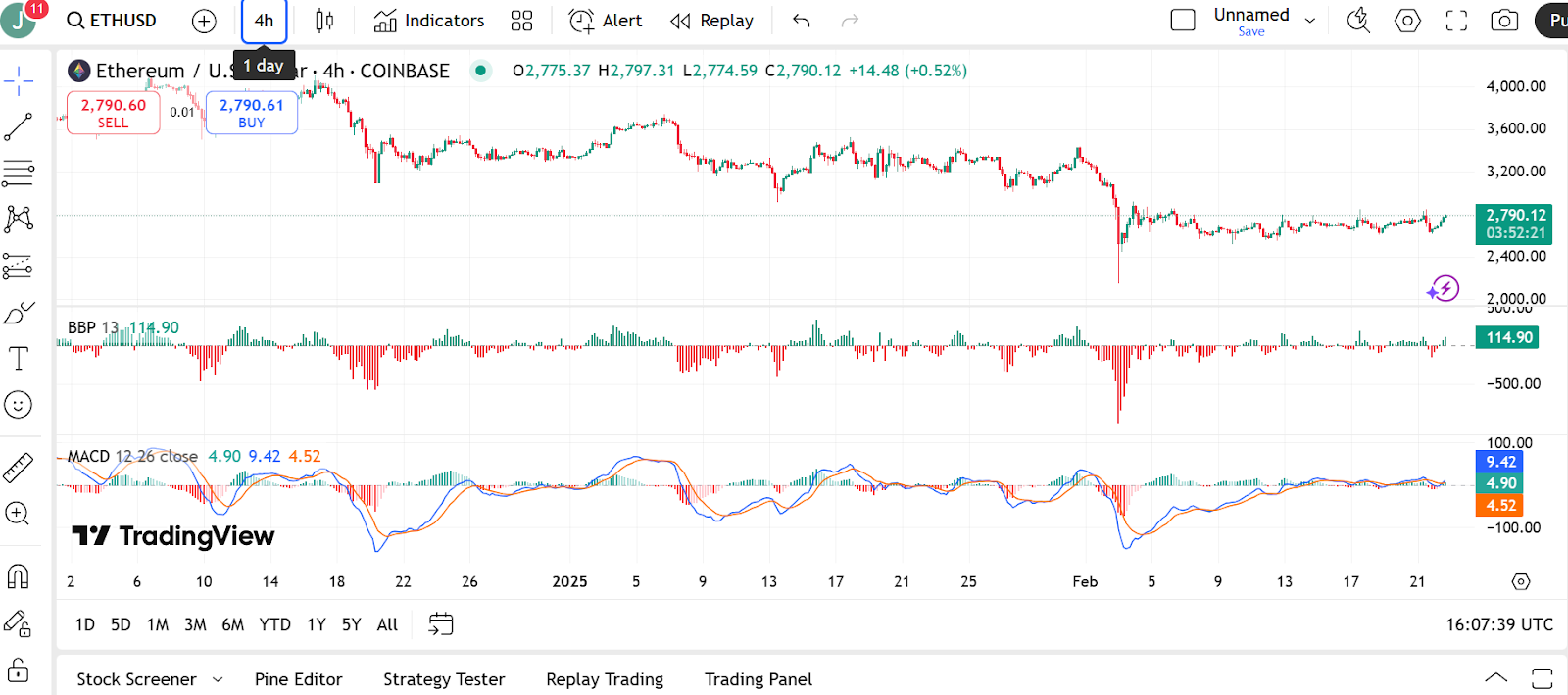Select the trend line drawing tool

[x=19, y=127]
